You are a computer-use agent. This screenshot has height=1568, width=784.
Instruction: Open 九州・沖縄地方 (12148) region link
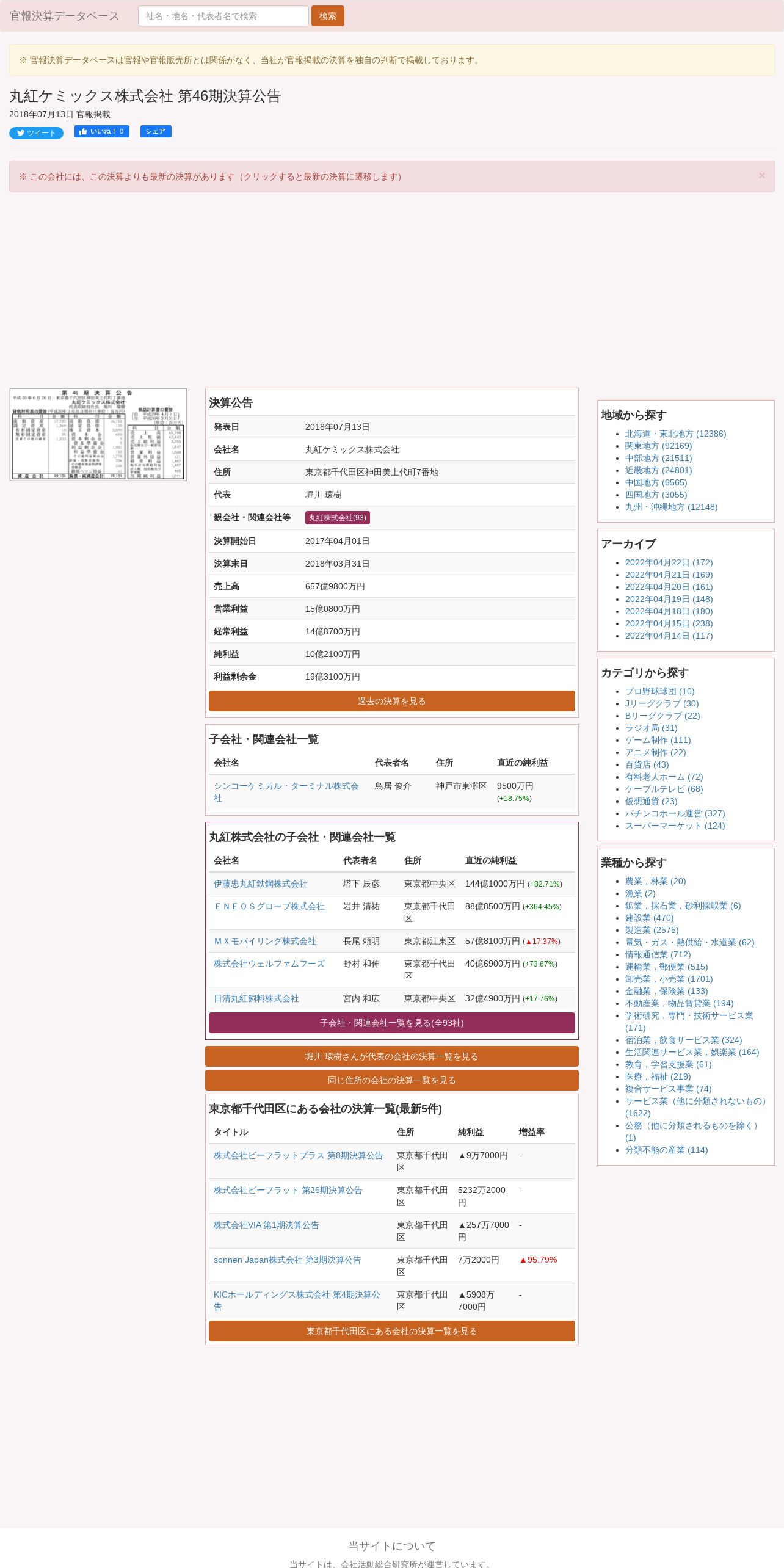coord(671,507)
